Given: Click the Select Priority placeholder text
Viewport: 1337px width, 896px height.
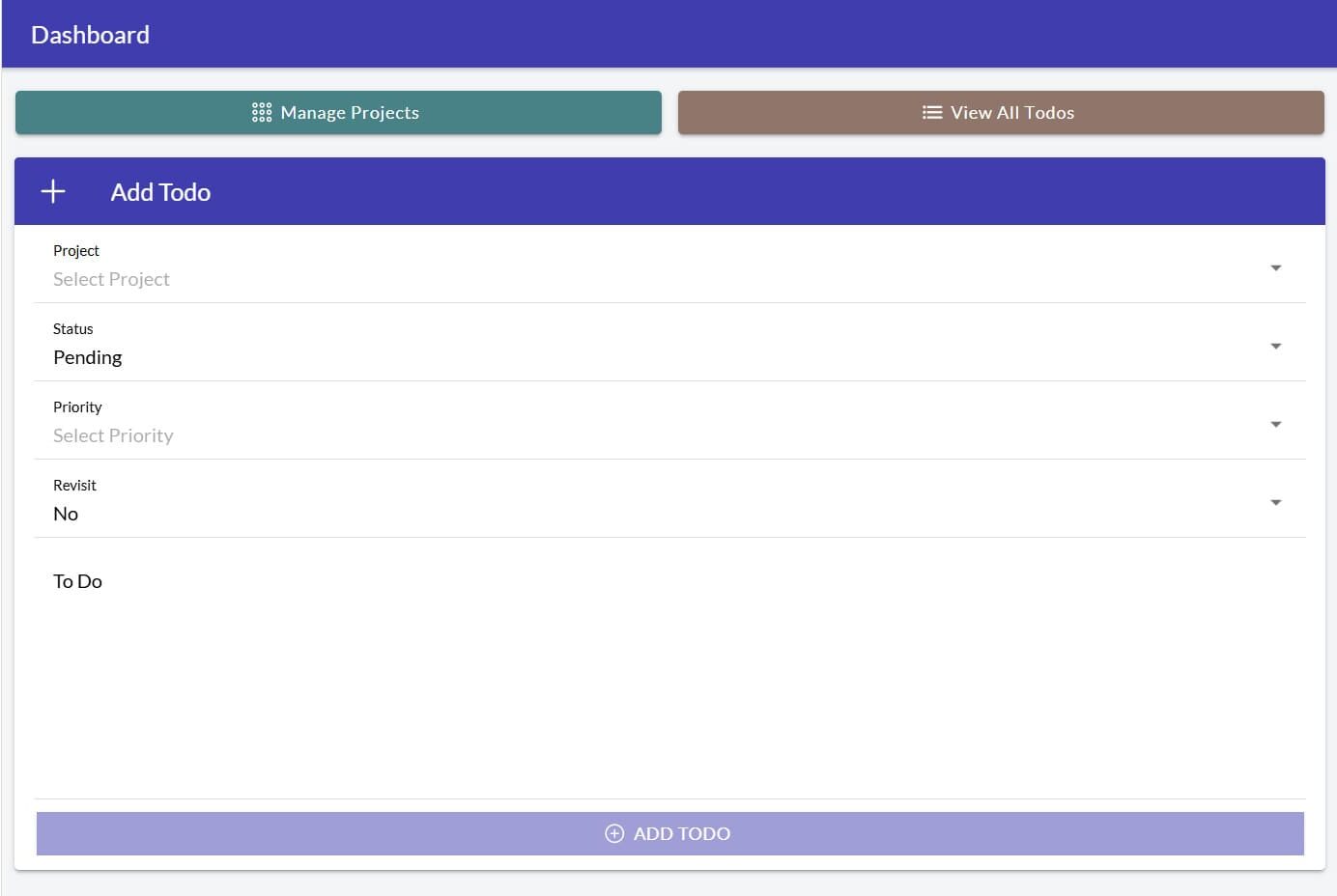Looking at the screenshot, I should click(113, 436).
